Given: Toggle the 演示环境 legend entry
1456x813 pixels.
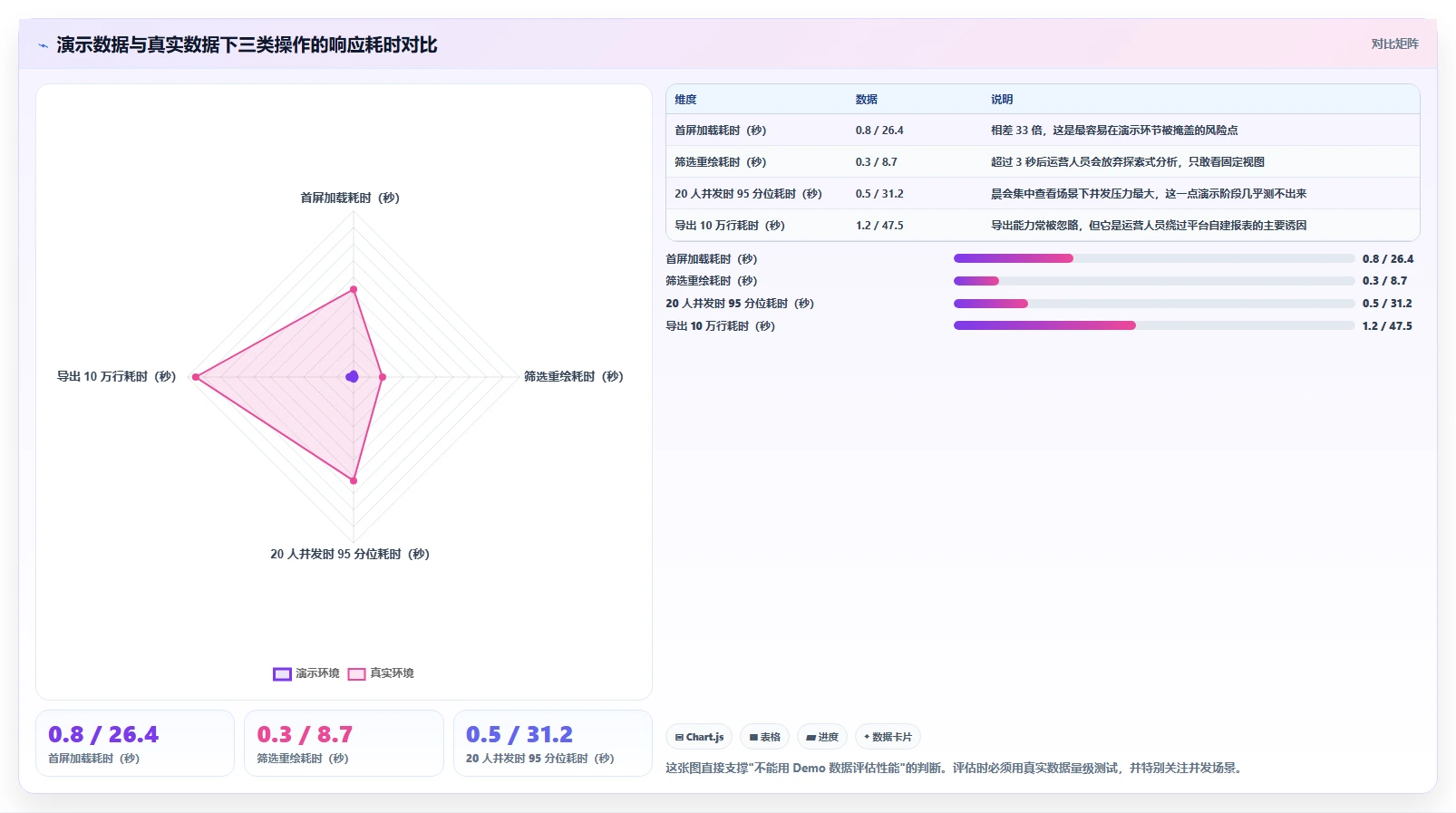Looking at the screenshot, I should 306,673.
